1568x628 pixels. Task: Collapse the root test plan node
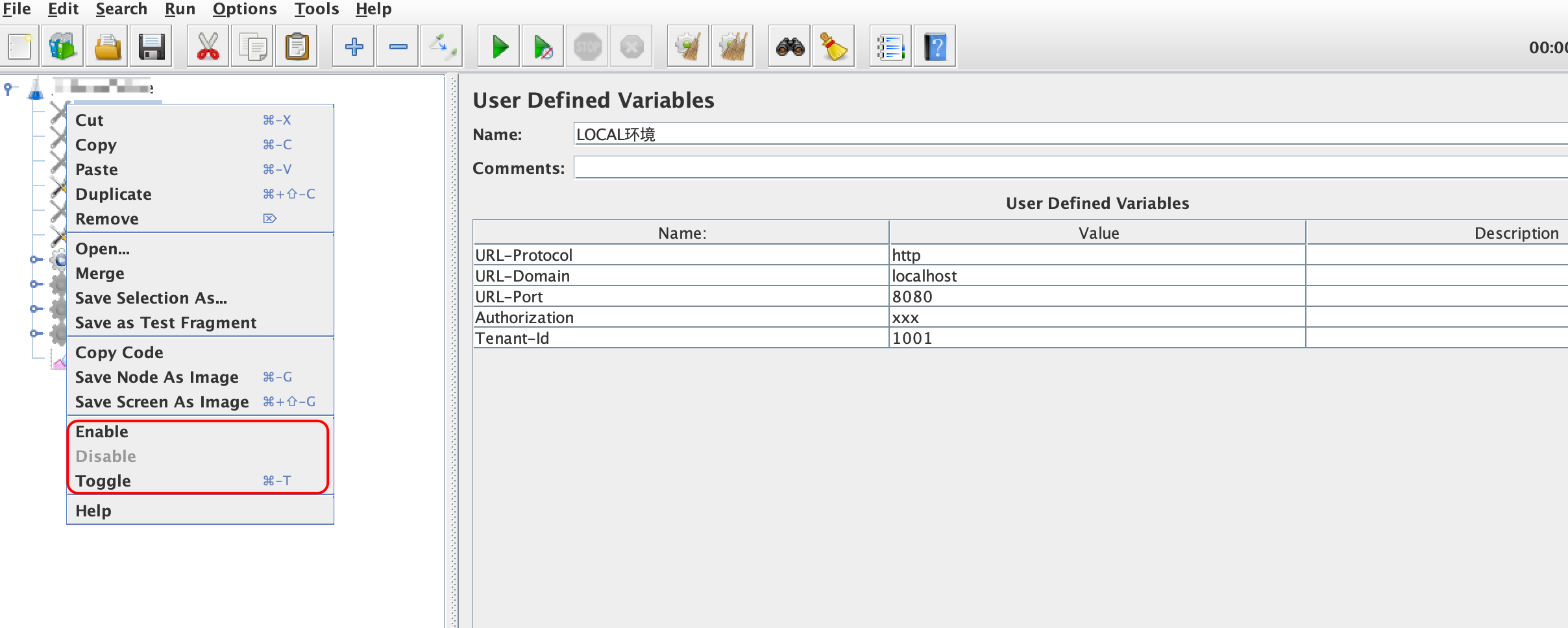tap(8, 88)
